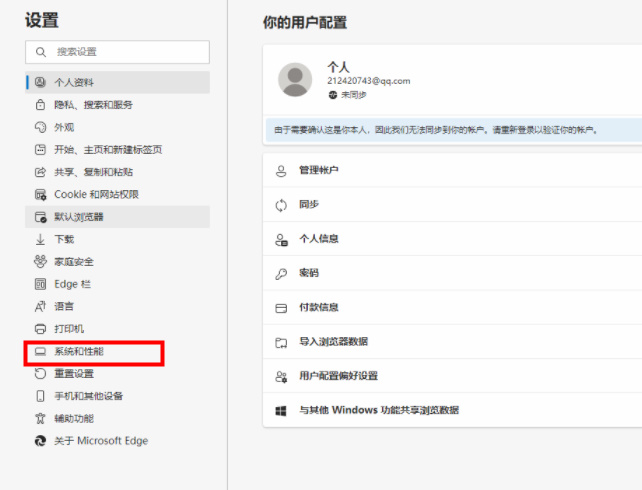Open 同步 sync settings row

tap(452, 205)
